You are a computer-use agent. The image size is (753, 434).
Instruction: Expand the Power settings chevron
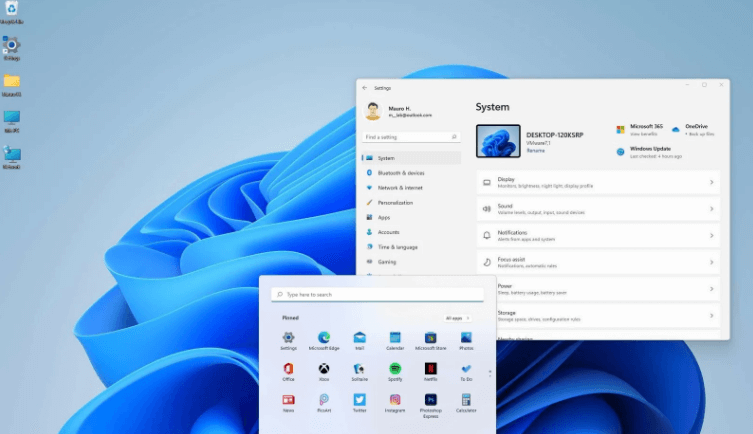(712, 289)
